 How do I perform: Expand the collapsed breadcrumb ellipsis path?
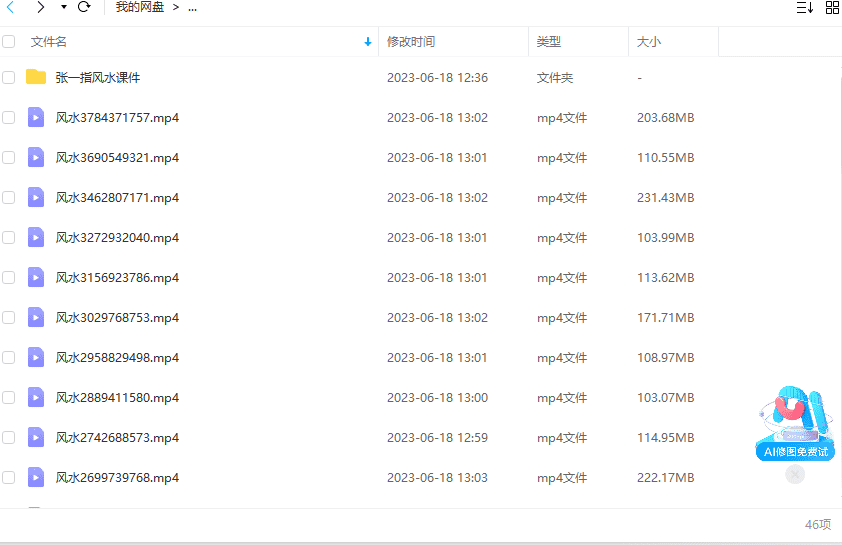tap(192, 8)
